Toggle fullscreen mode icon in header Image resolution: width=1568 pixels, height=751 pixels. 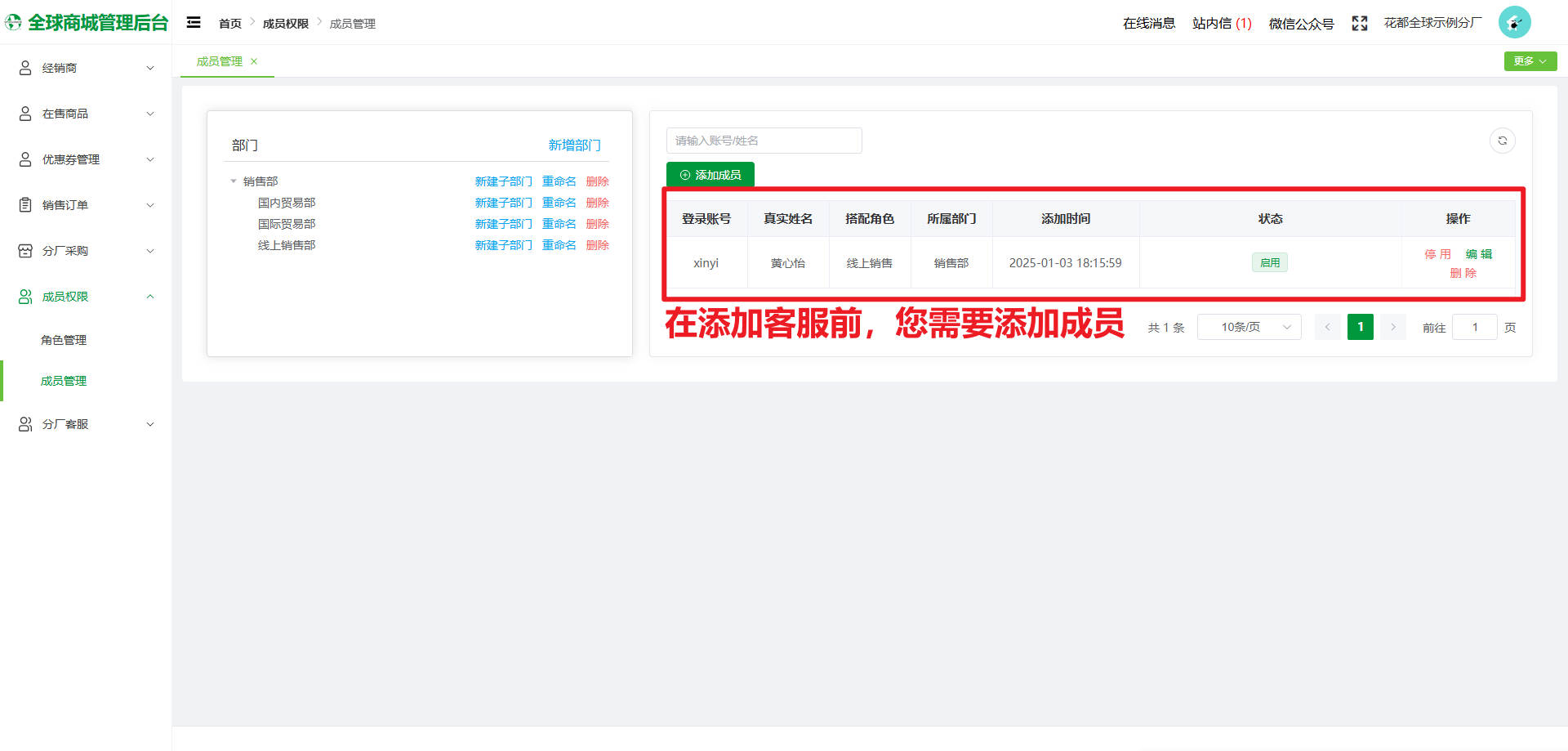click(x=1359, y=24)
